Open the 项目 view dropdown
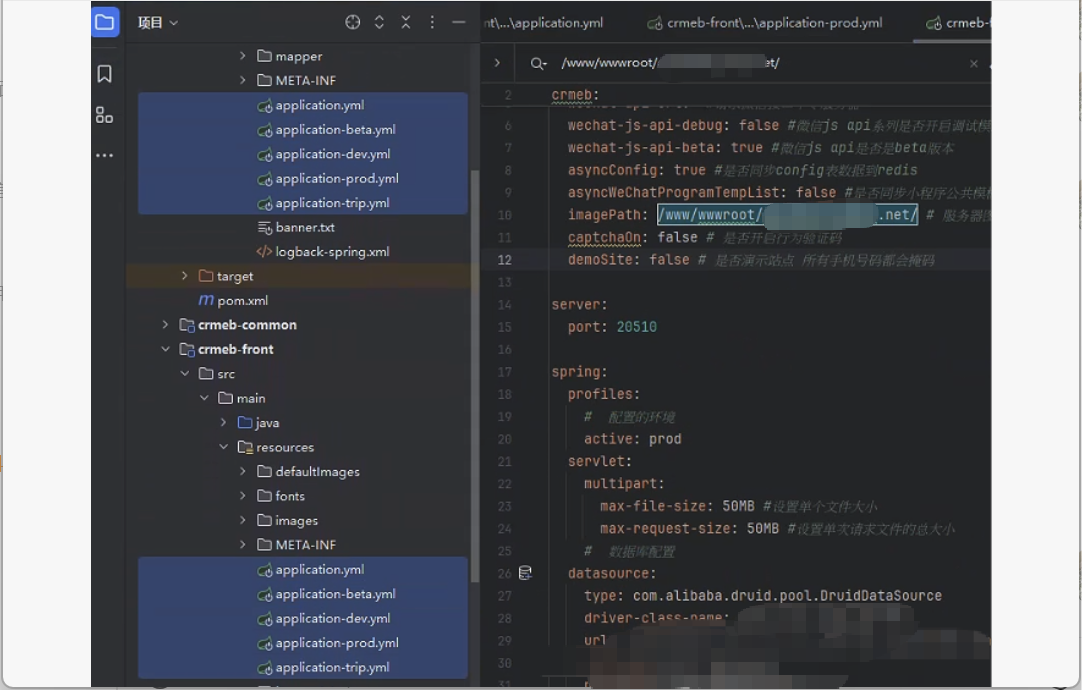 coord(158,23)
